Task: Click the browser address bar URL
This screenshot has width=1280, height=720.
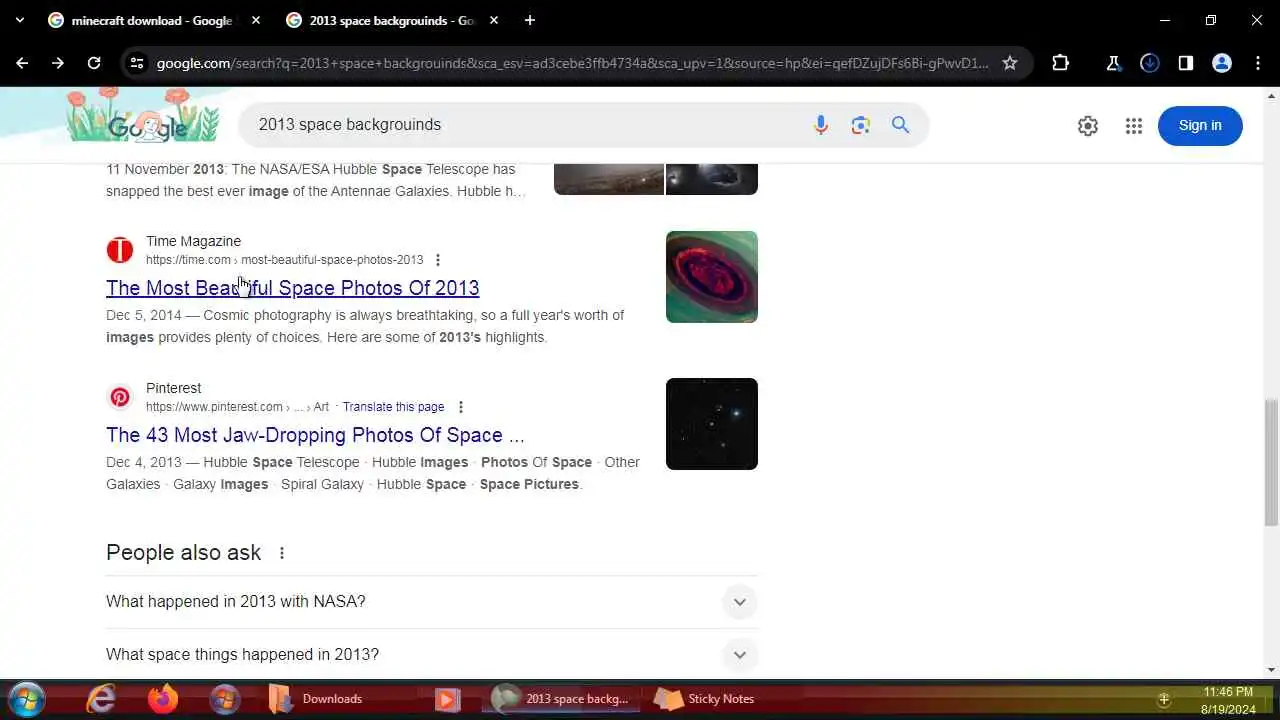Action: coord(572,63)
